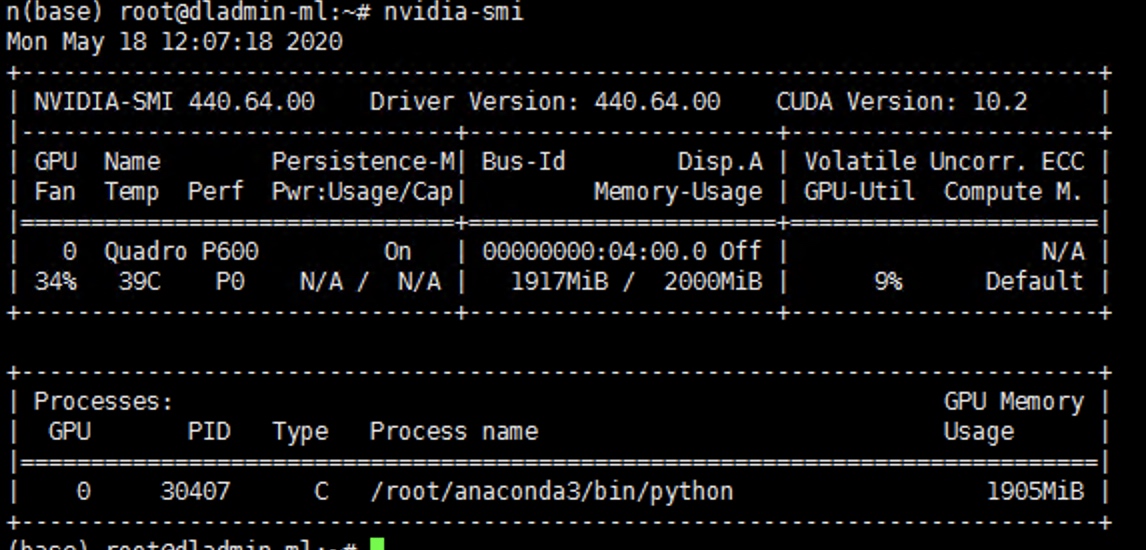Screen dimensions: 1146x550
Task: Click the 1917MiB memory used value
Action: point(552,282)
